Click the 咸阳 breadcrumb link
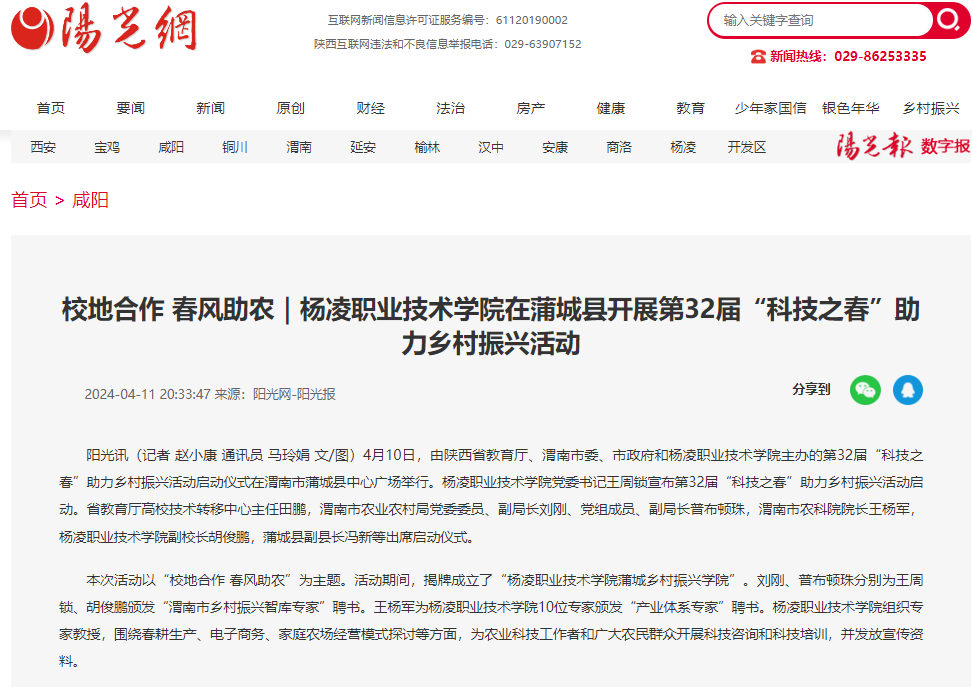The width and height of the screenshot is (972, 687). point(90,200)
